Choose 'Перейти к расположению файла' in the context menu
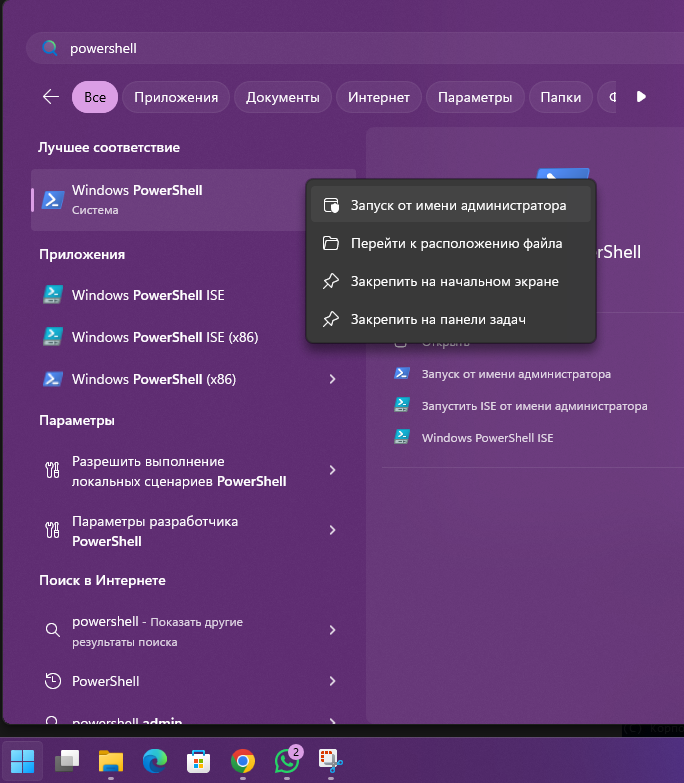The image size is (684, 783). pos(450,243)
